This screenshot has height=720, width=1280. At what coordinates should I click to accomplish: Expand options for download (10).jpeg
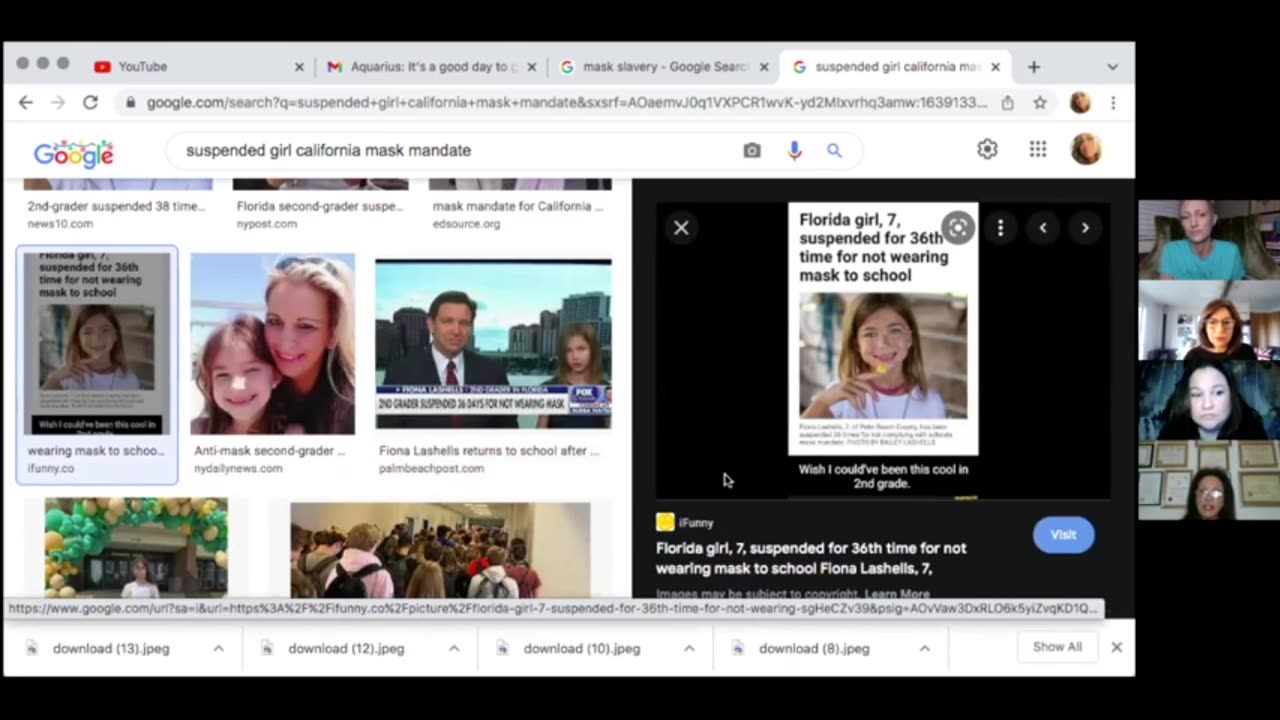[x=689, y=648]
